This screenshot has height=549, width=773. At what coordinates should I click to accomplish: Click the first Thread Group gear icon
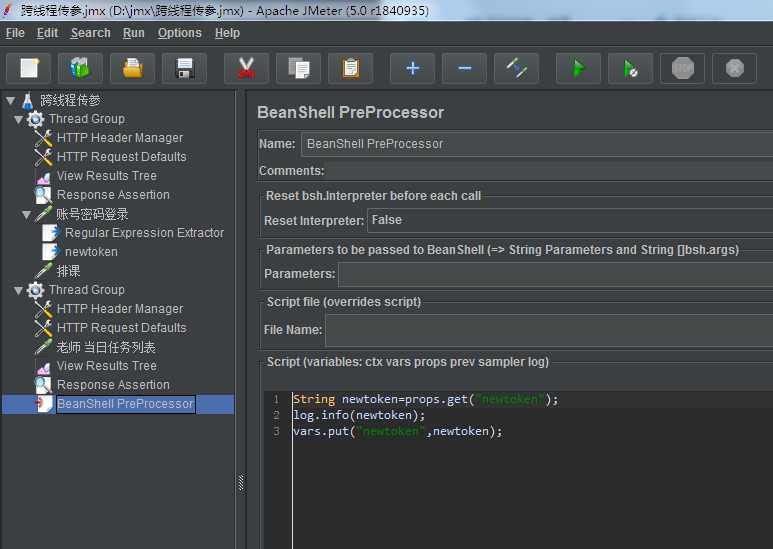point(35,119)
